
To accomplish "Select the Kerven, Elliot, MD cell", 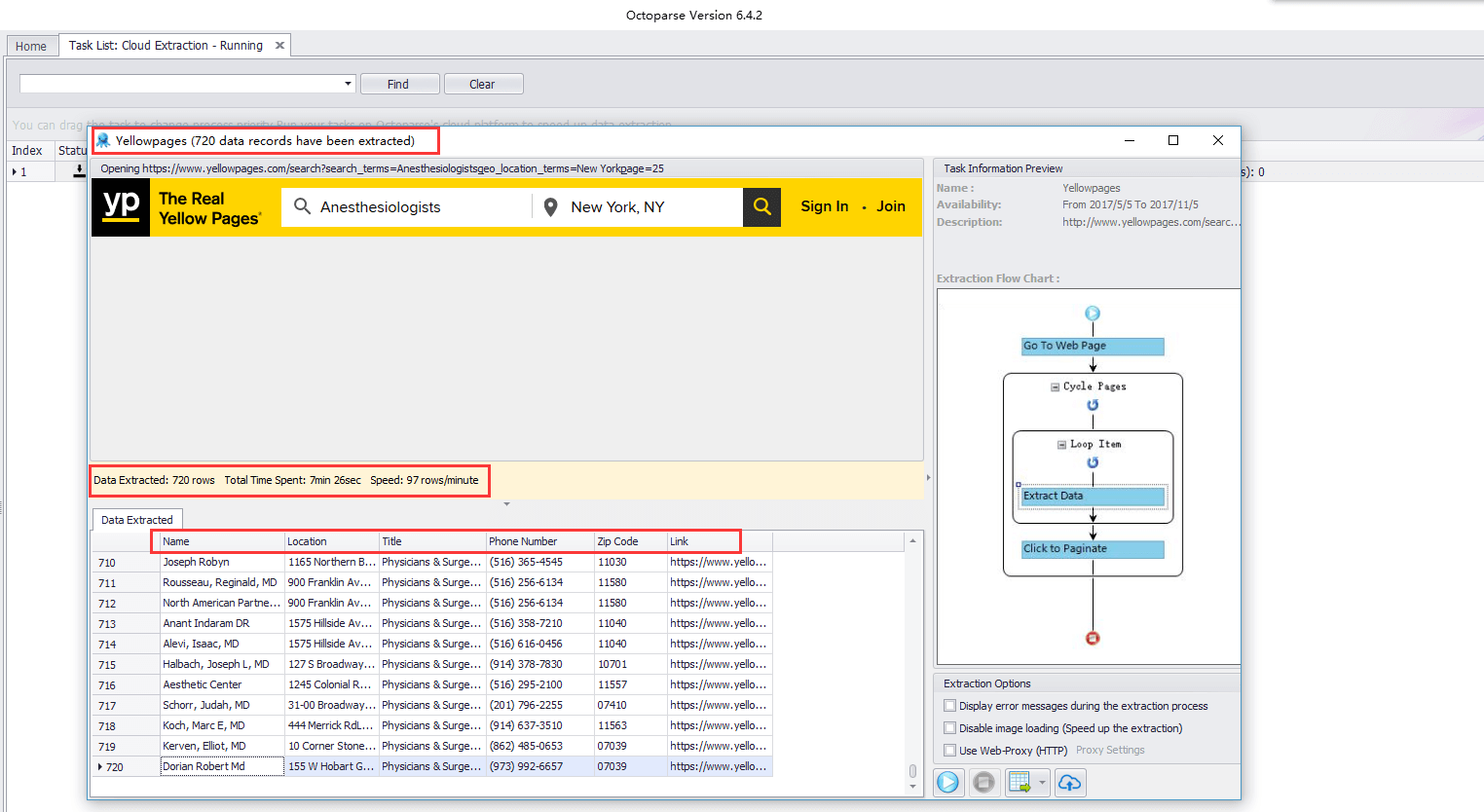I will pyautogui.click(x=222, y=746).
